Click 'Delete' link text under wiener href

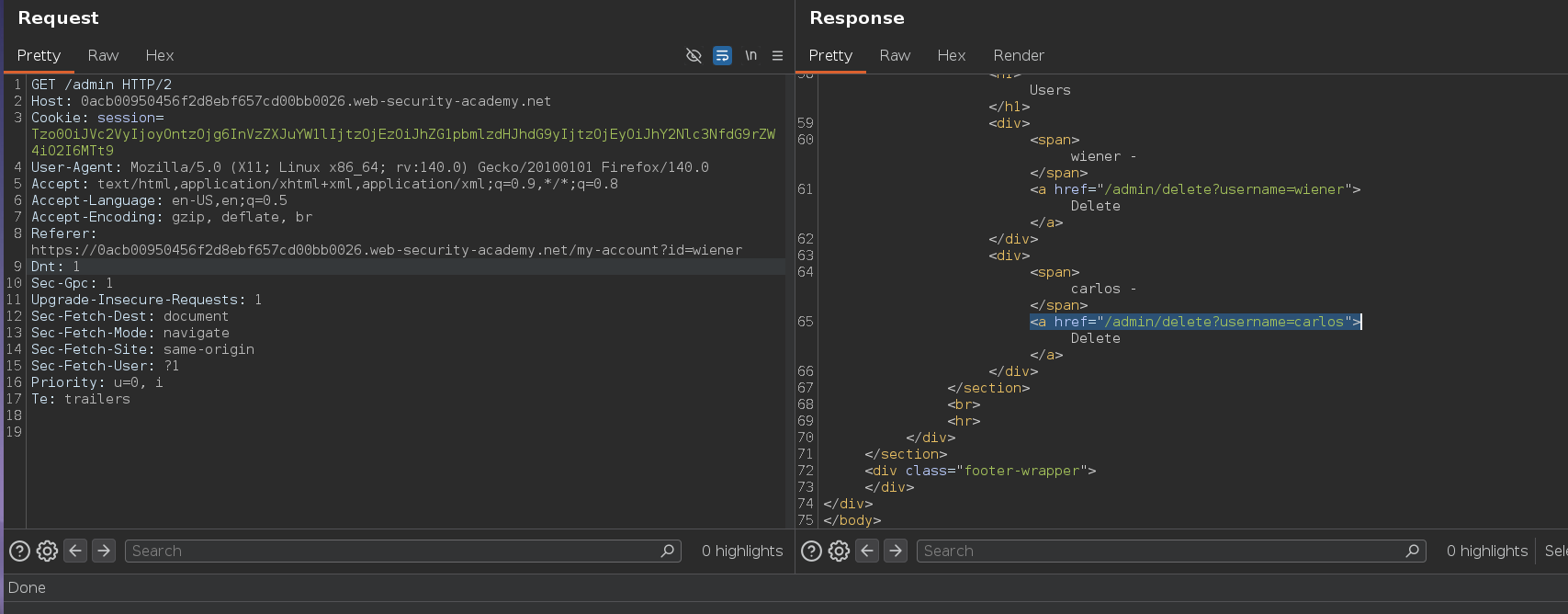(x=1095, y=206)
